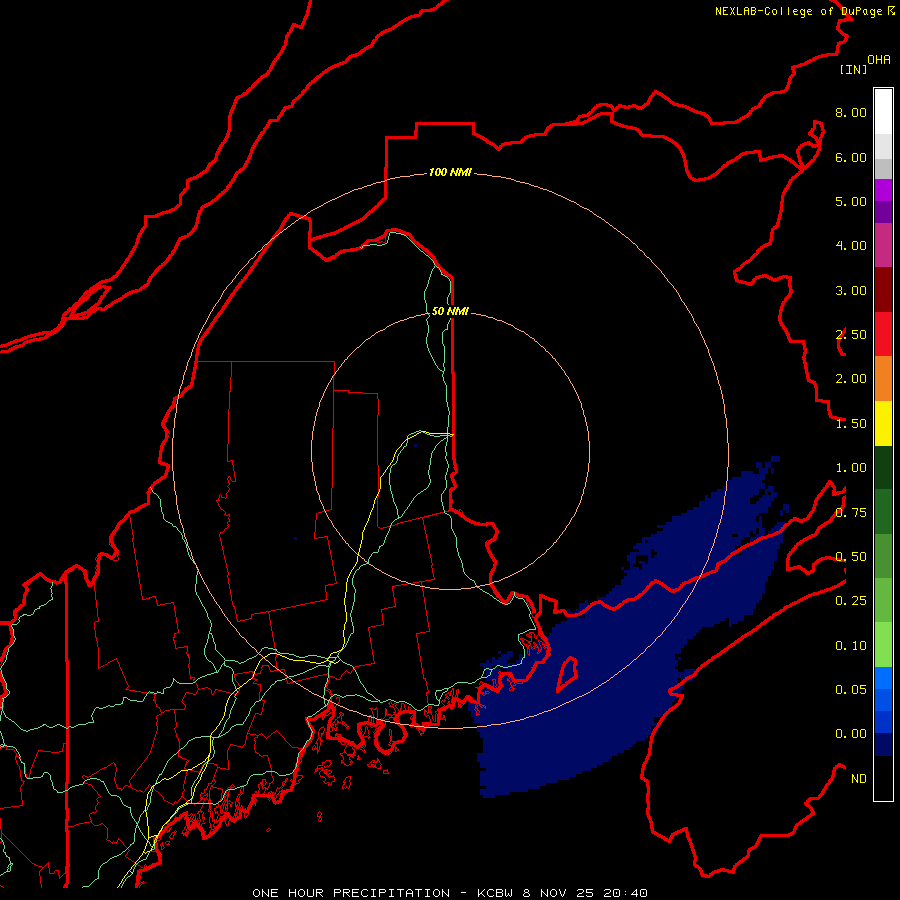The image size is (900, 900).
Task: Click the dark red legend swatch
Action: point(883,290)
